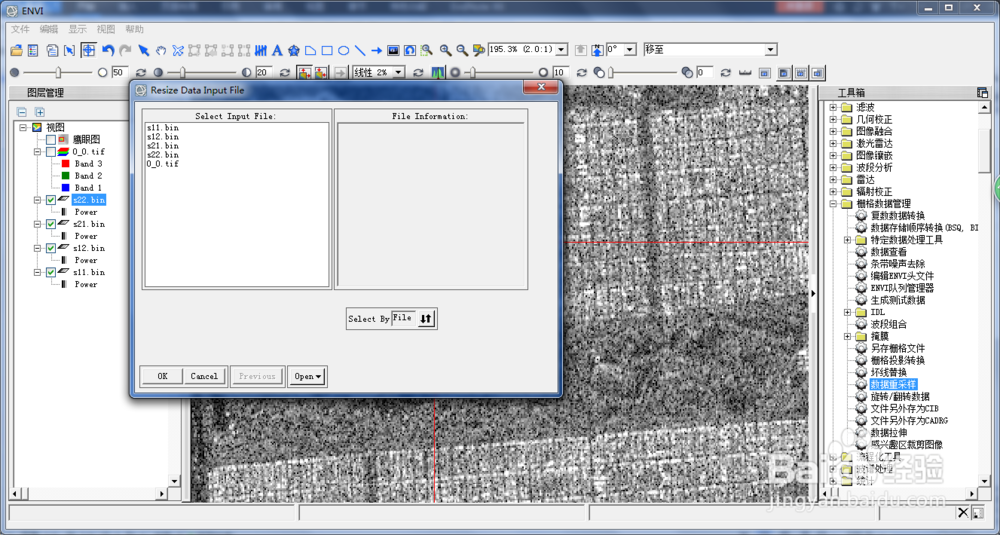
Task: Open the 线性 2% stretch dropdown
Action: click(399, 73)
